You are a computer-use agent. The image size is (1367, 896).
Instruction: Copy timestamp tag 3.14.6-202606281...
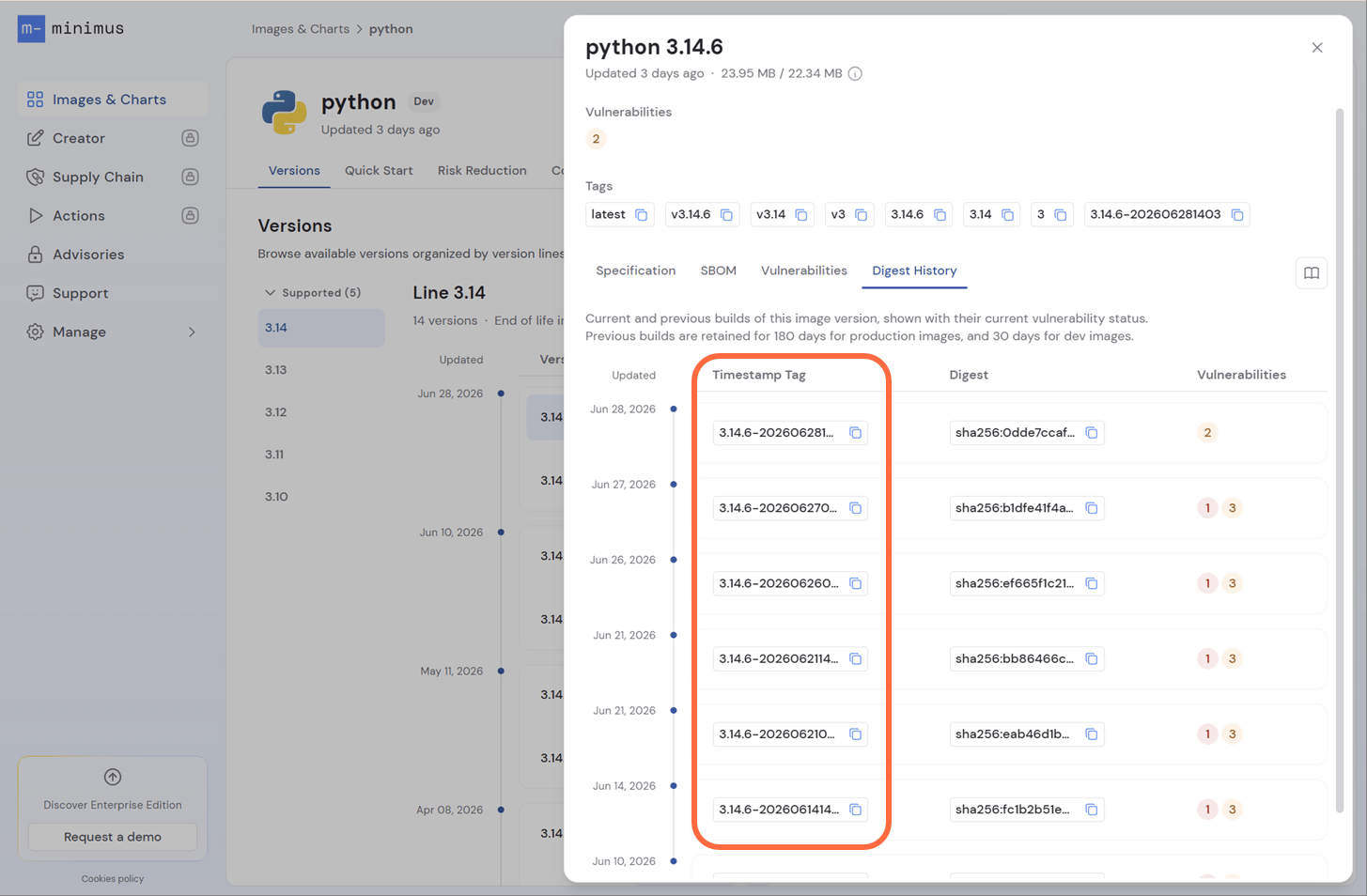coord(855,433)
